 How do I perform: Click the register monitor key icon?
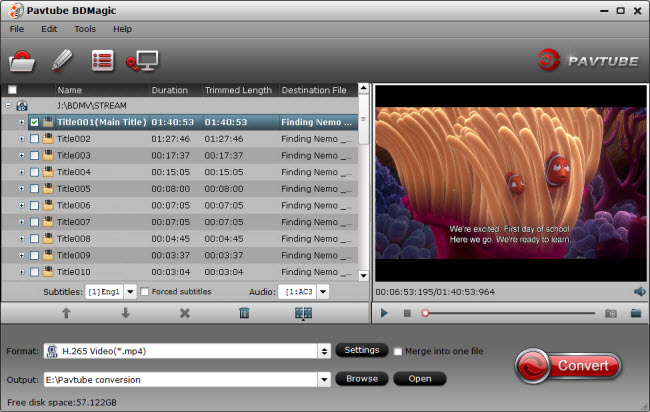pos(142,61)
